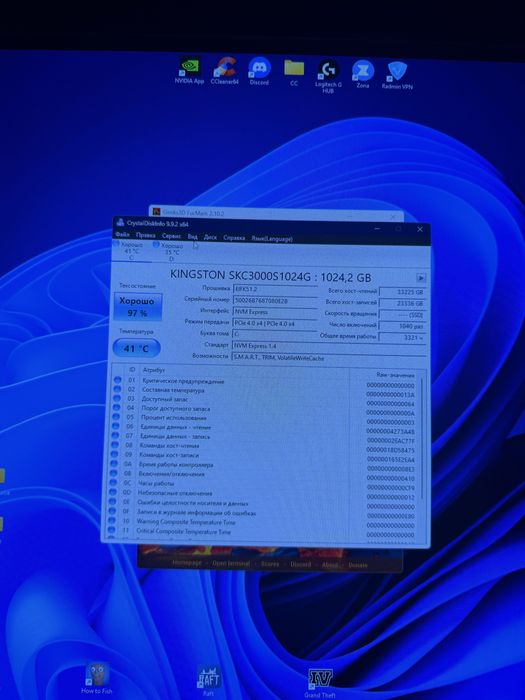The height and width of the screenshot is (700, 525).
Task: Open the NVIDIA App desktop shortcut
Action: 189,71
